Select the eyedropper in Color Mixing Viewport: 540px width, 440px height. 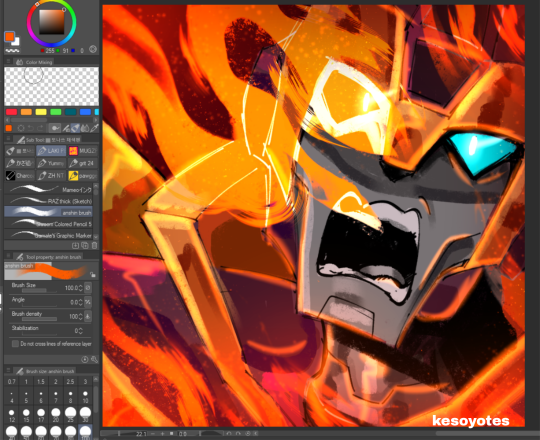click(x=94, y=128)
